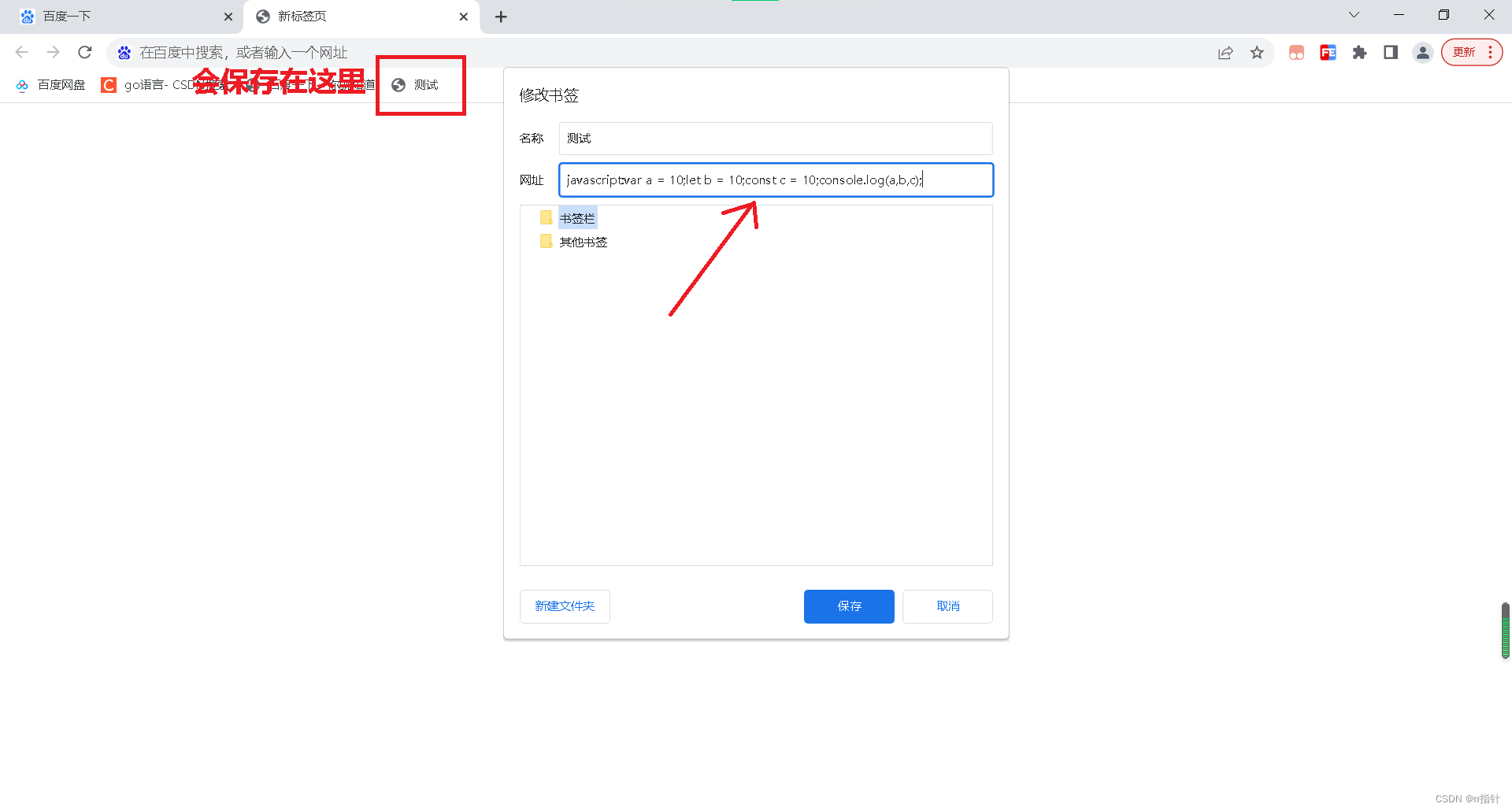This screenshot has height=811, width=1512.
Task: Toggle the browser side panel icon
Action: pyautogui.click(x=1391, y=53)
